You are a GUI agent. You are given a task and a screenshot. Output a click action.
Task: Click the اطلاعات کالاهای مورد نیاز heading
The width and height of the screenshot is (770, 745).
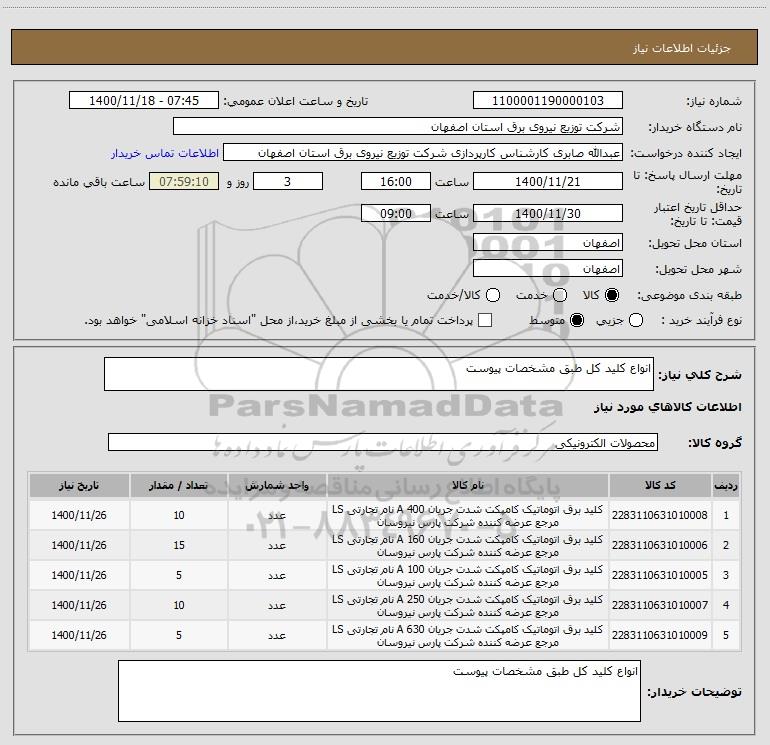click(x=667, y=407)
